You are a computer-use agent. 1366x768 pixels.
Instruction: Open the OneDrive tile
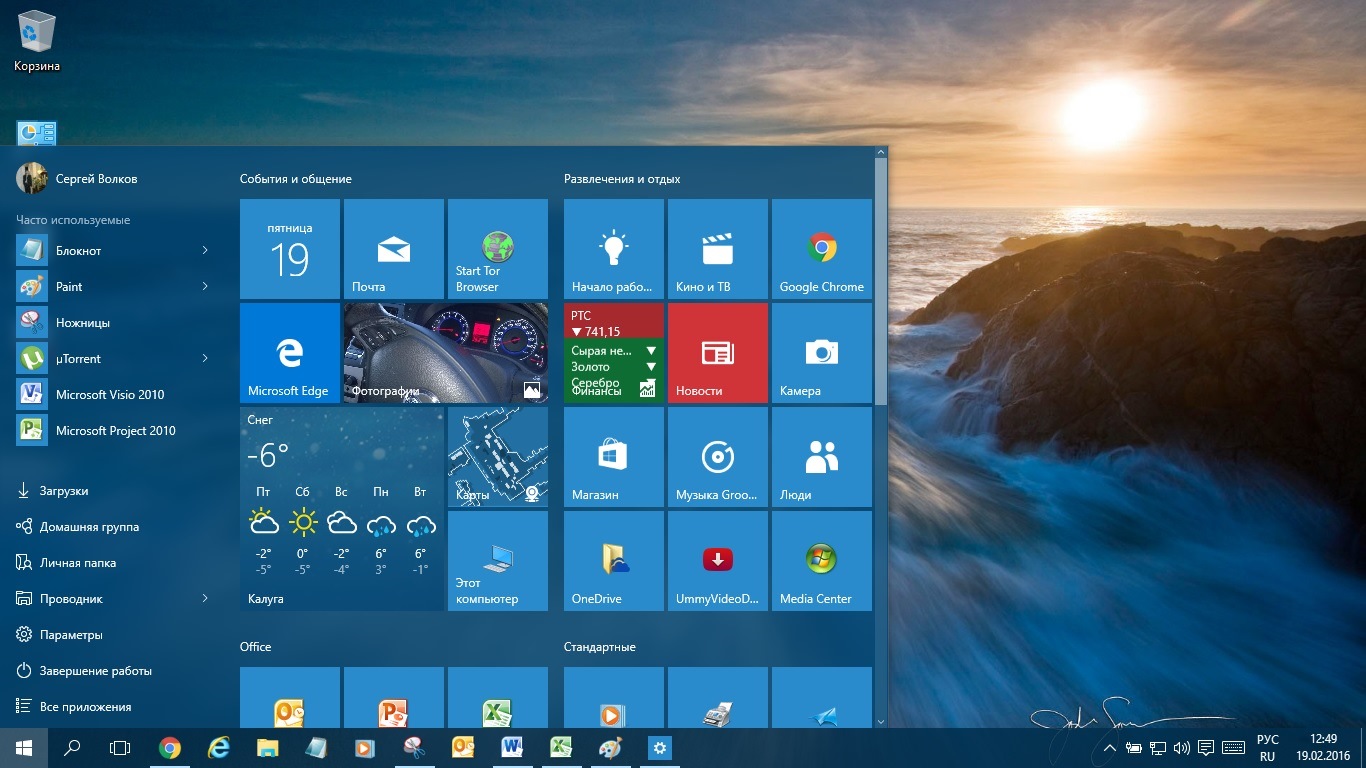point(614,561)
